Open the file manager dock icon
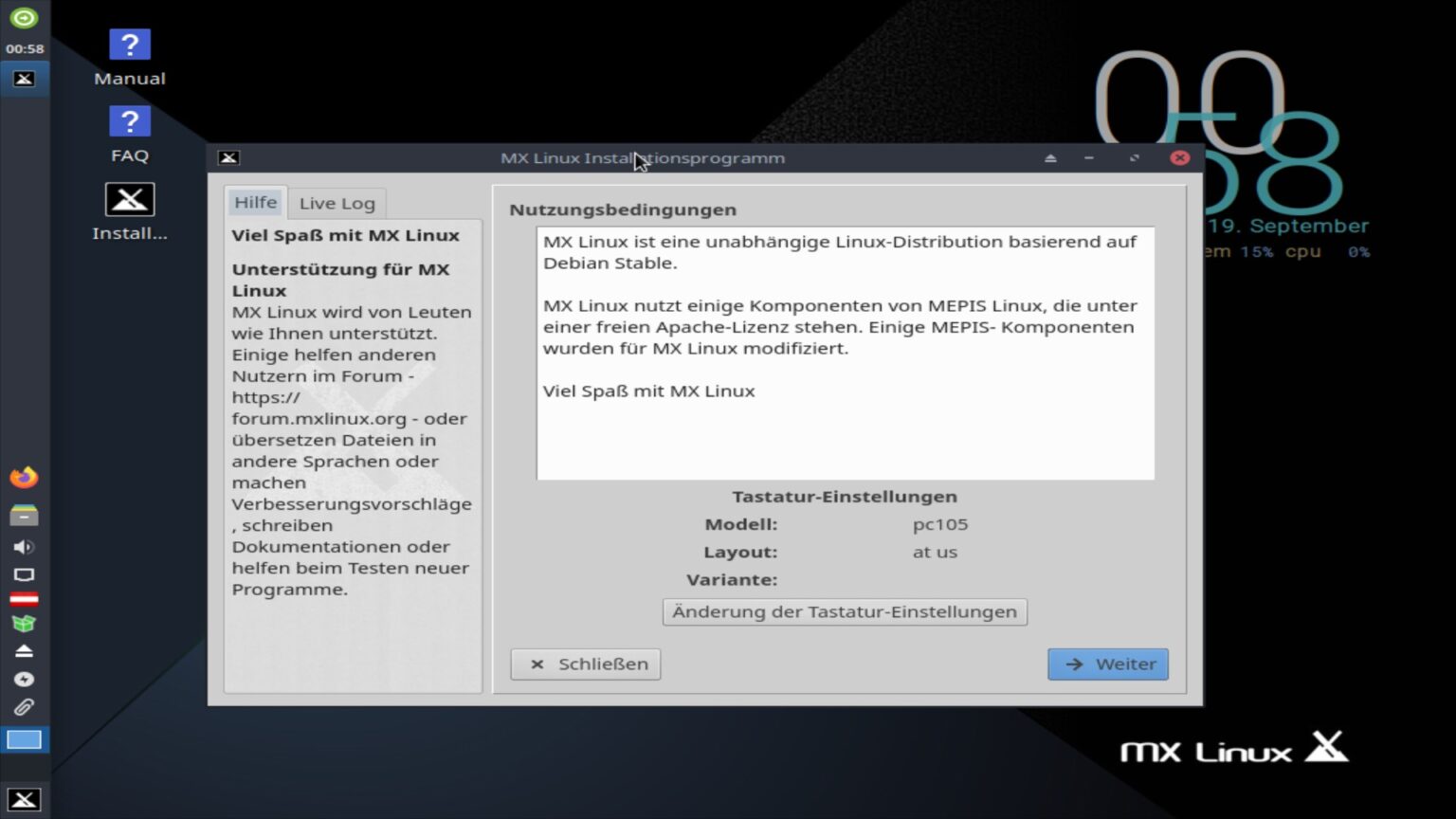 24,514
